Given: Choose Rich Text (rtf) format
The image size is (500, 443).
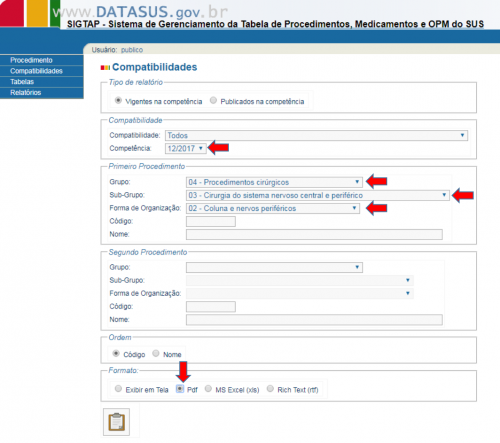Looking at the screenshot, I should coord(270,389).
